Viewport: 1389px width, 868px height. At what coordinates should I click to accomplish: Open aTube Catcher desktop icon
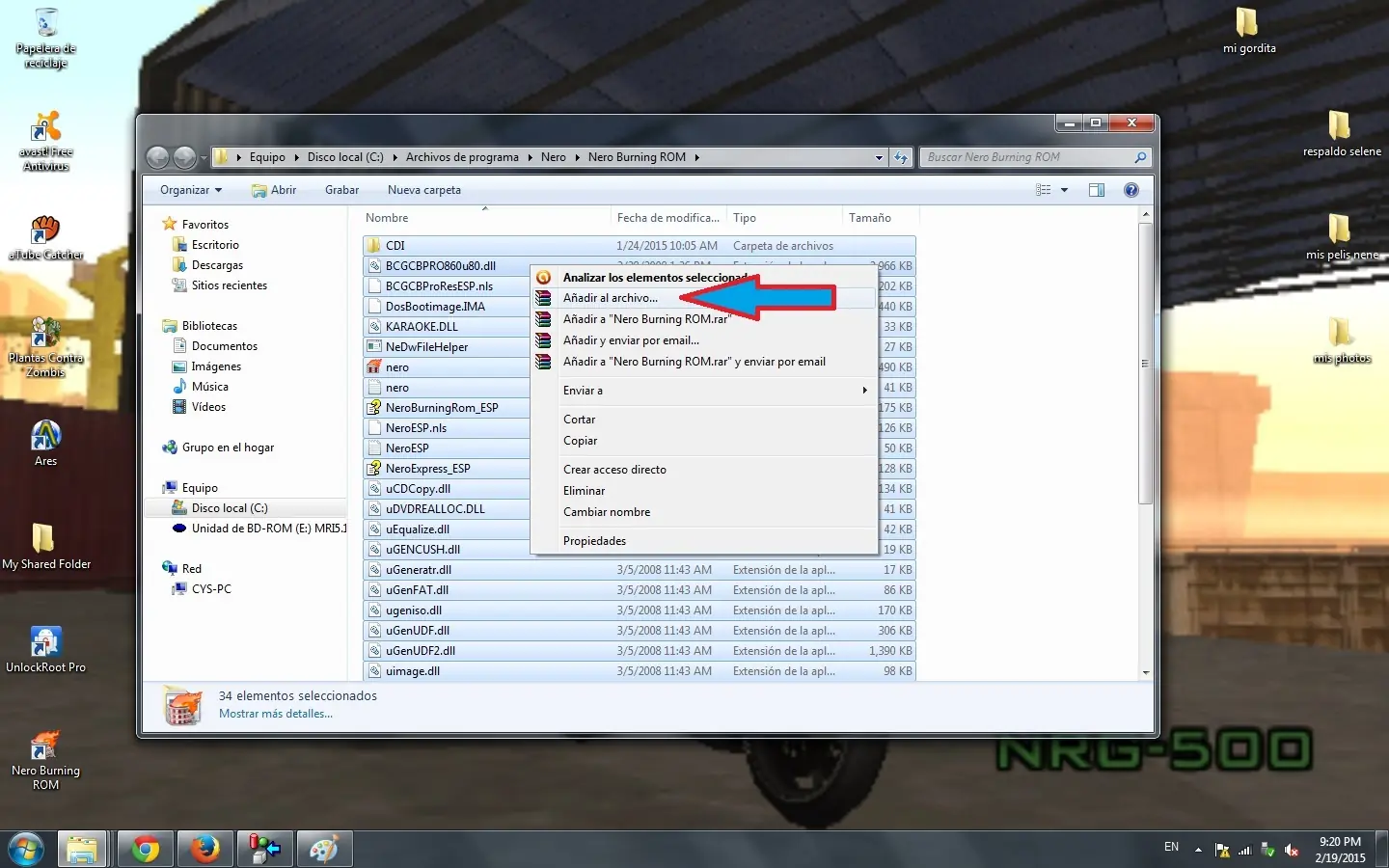coord(45,237)
